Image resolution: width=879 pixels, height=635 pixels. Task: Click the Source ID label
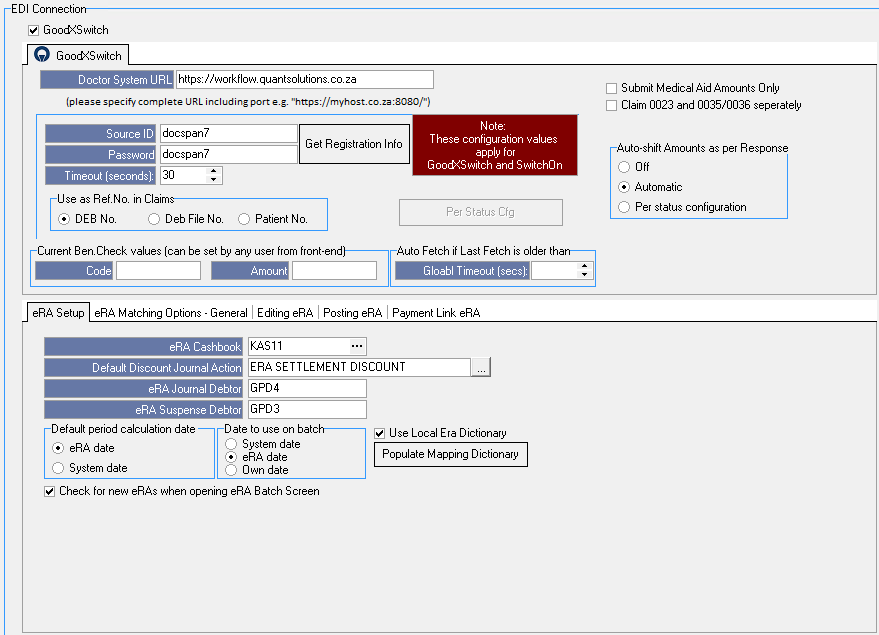(x=100, y=133)
